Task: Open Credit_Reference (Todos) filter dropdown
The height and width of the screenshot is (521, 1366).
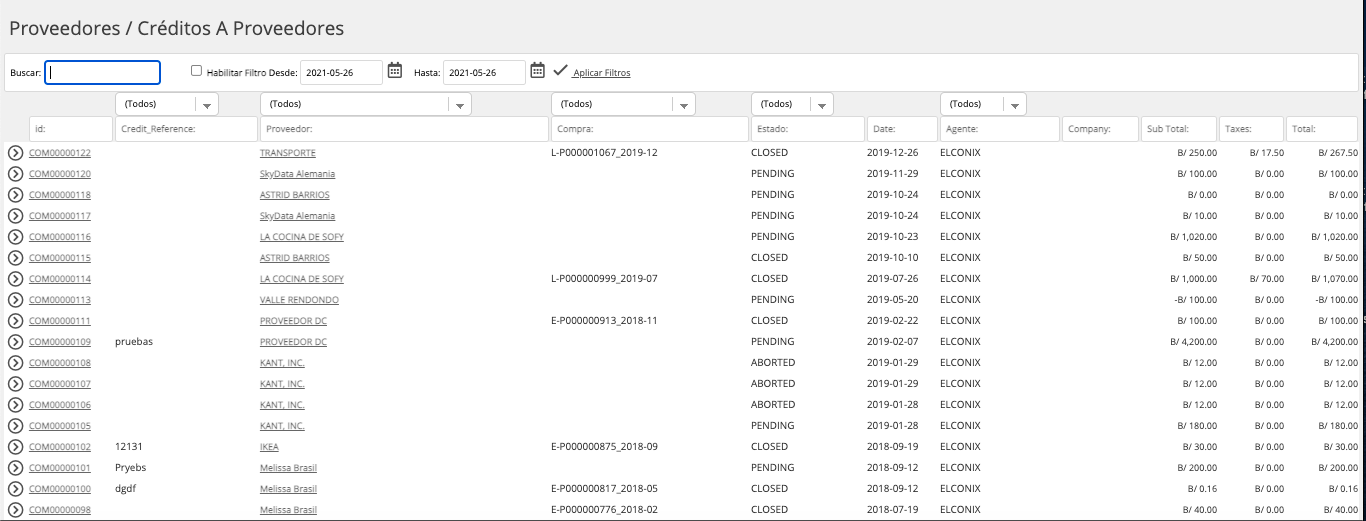Action: tap(168, 104)
